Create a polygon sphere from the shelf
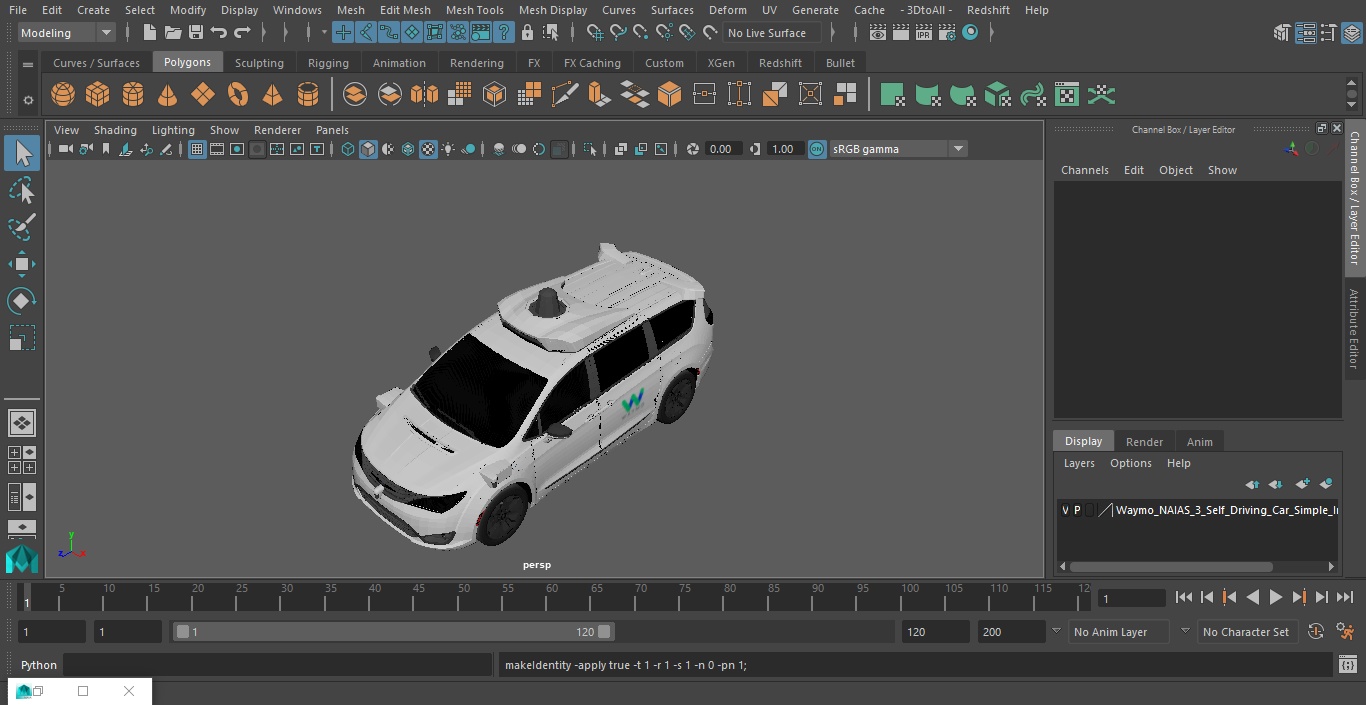Image resolution: width=1366 pixels, height=705 pixels. pos(63,95)
